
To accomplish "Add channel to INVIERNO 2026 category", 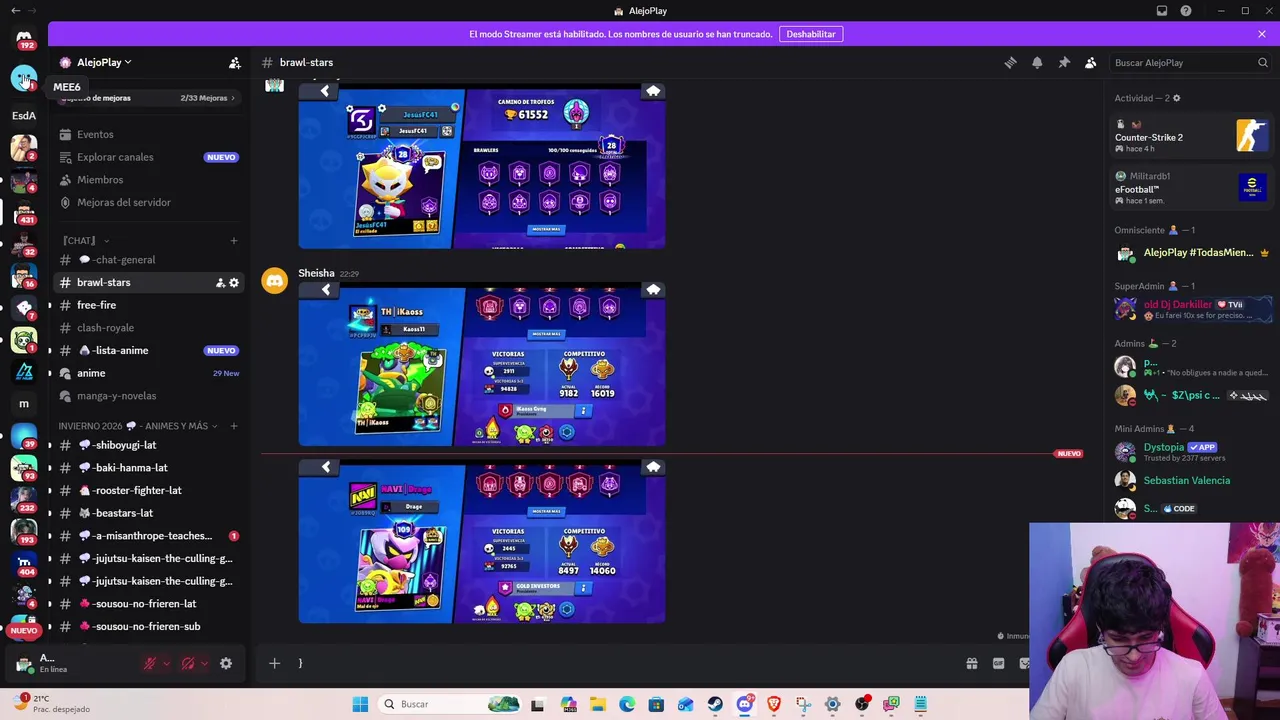I will [234, 426].
